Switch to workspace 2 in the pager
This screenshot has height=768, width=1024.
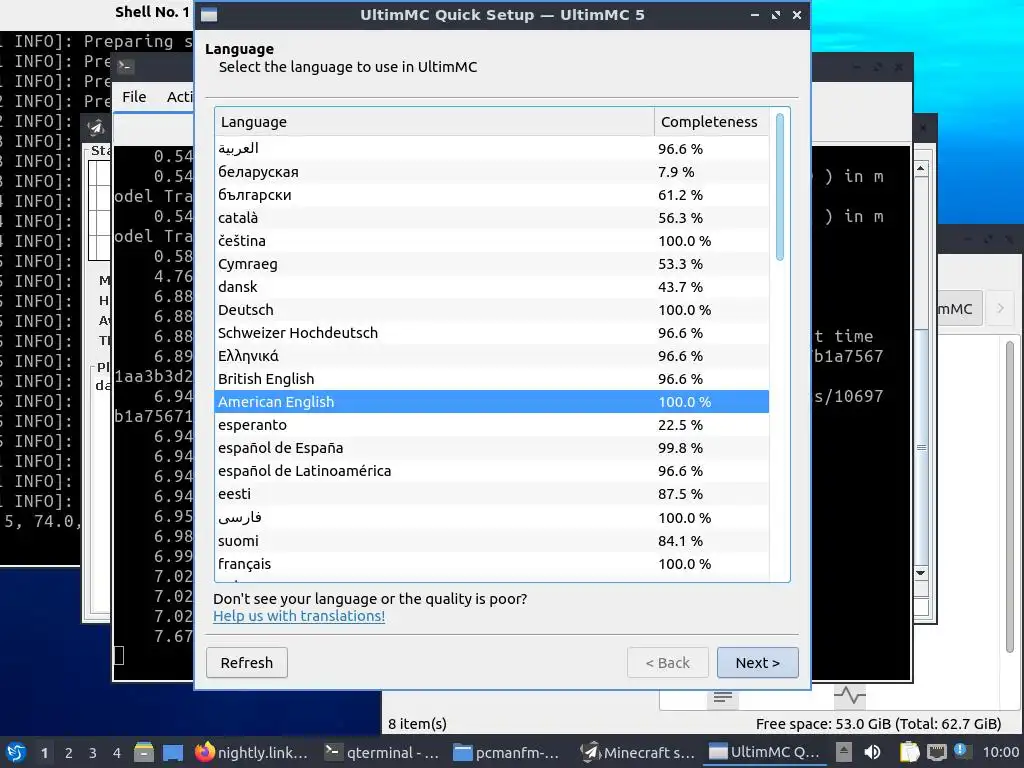point(69,753)
